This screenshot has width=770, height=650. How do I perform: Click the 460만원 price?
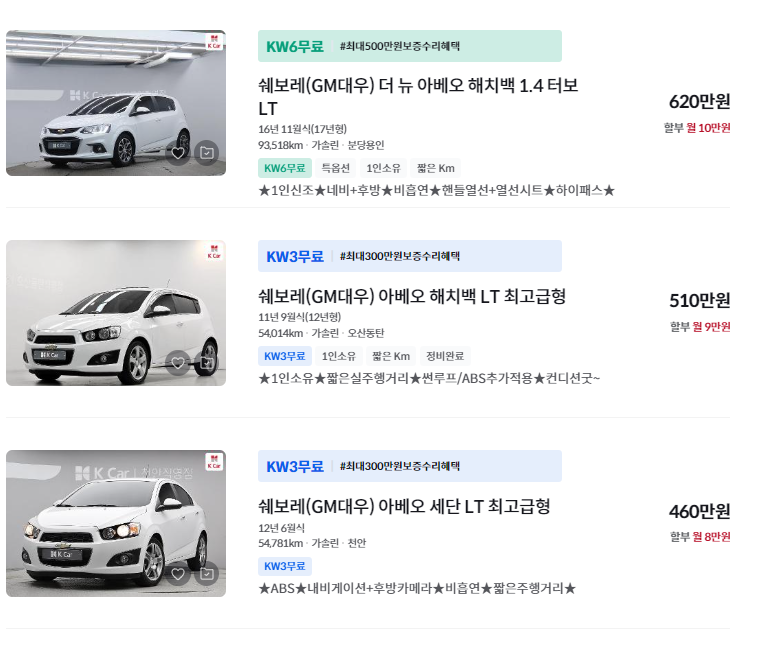tap(699, 511)
